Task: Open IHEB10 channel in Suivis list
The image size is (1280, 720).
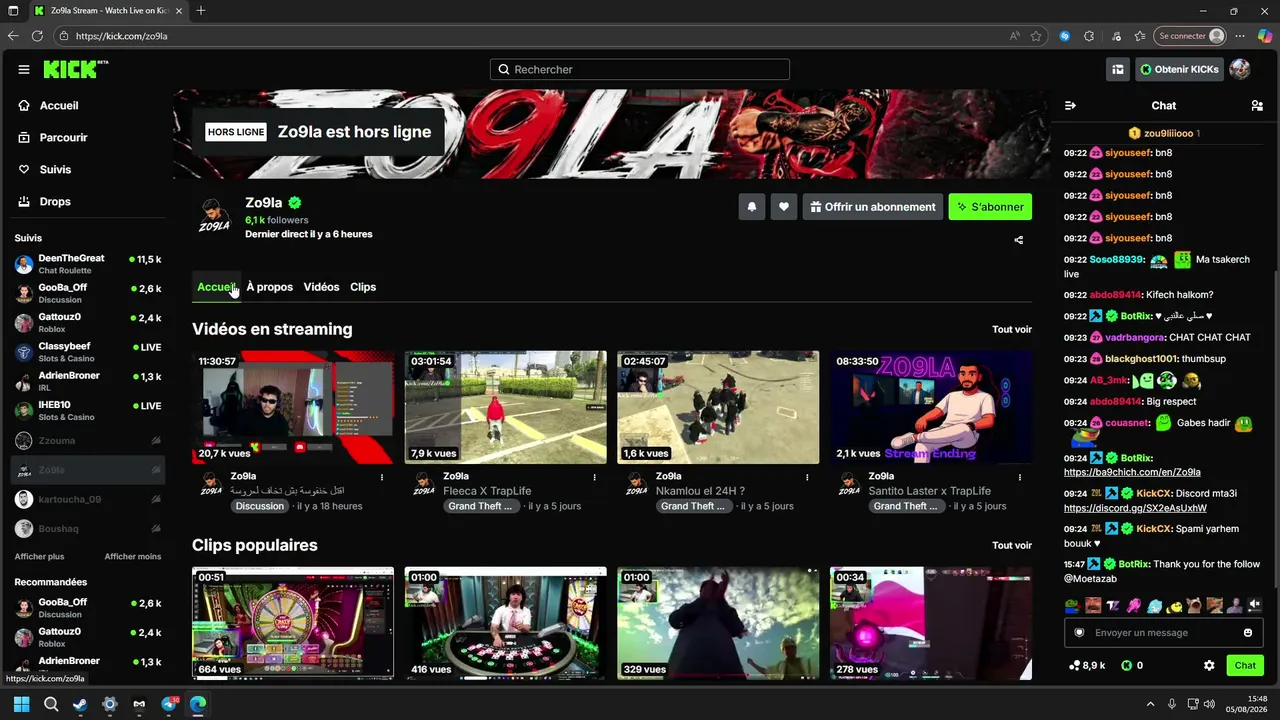Action: [88, 411]
